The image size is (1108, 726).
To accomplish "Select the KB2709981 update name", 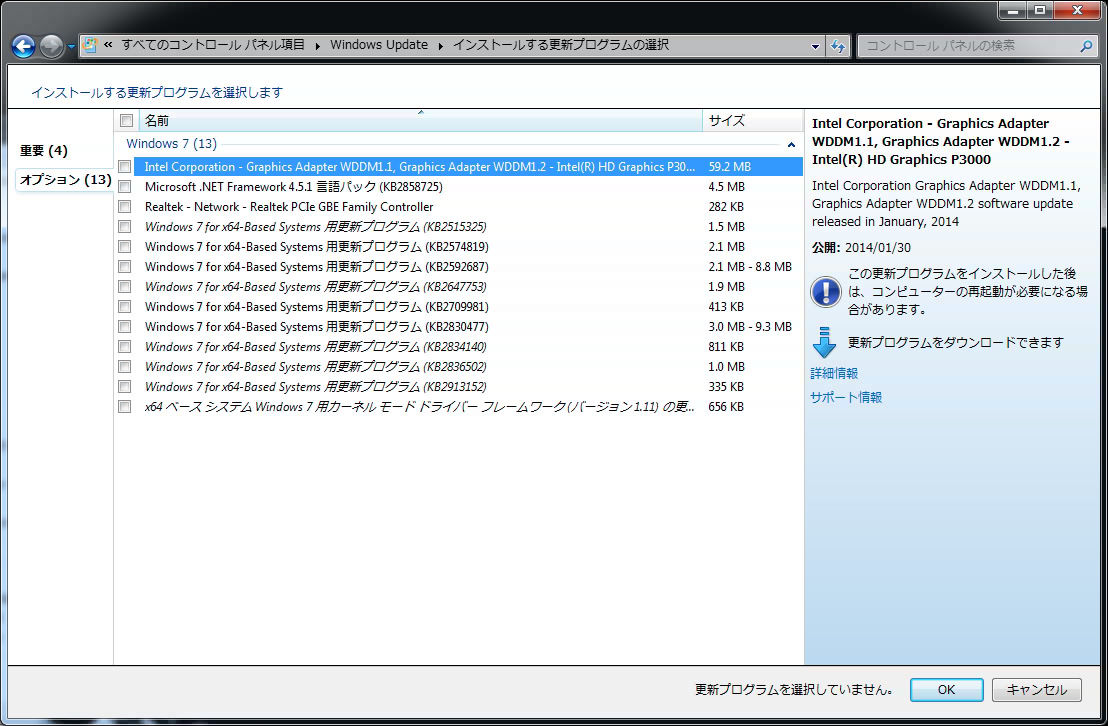I will point(317,307).
